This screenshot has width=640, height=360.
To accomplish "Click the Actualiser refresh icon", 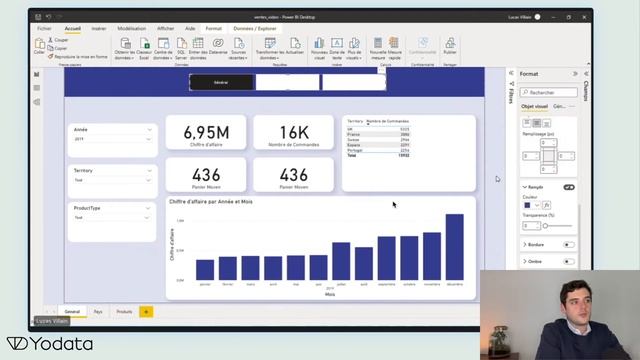I will click(295, 43).
